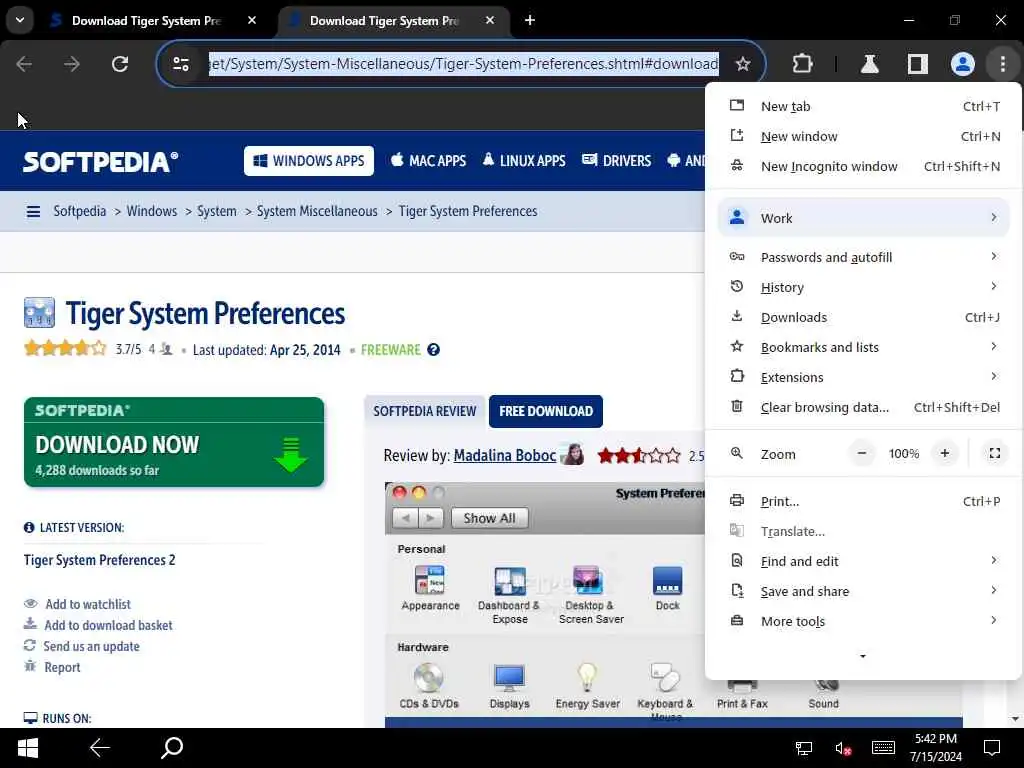
Task: Open the on-screen keyboard tray icon
Action: coord(883,748)
